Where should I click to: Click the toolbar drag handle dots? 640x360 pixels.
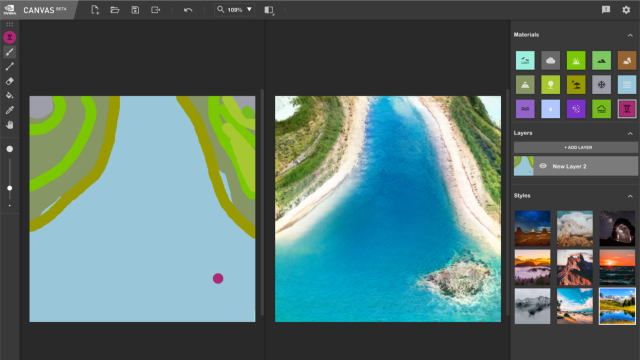10,24
